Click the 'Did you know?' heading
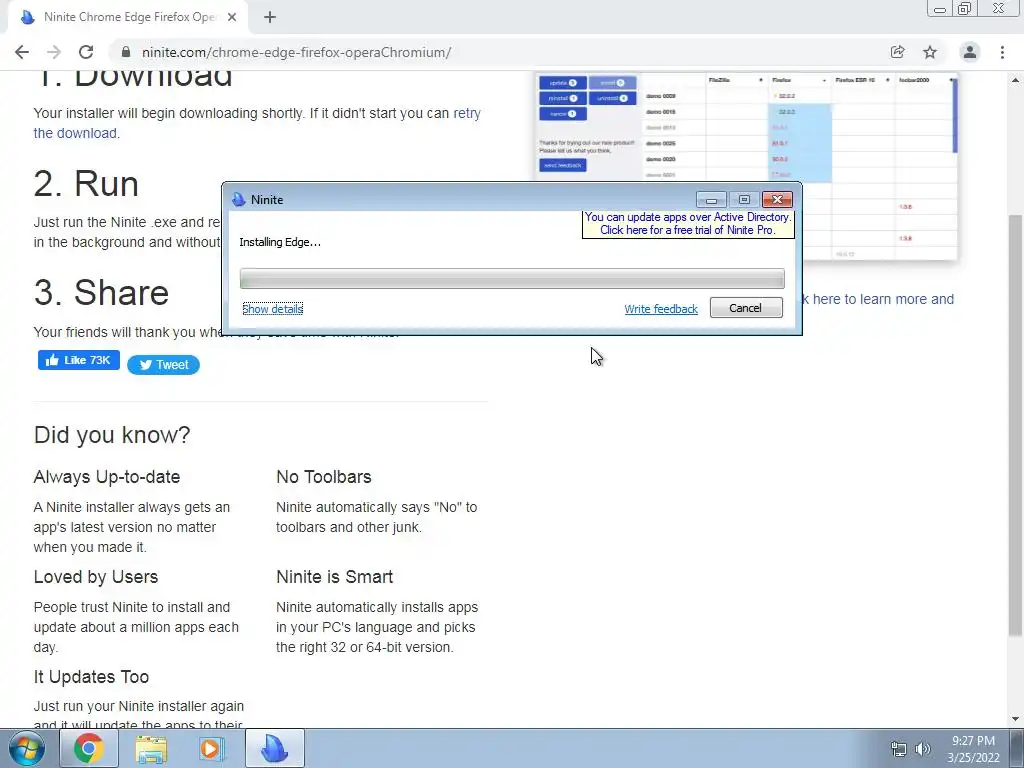Screen dimensions: 1024x768 pos(112,435)
